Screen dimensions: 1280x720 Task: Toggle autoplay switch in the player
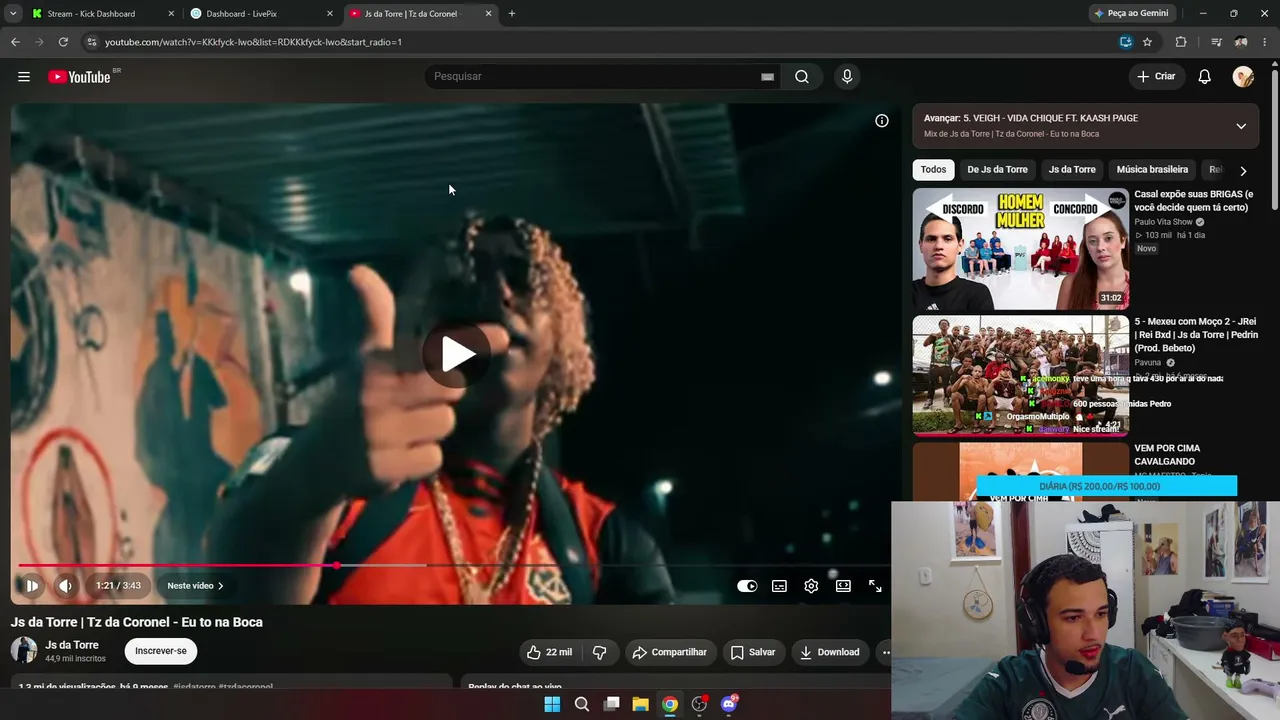tap(747, 586)
